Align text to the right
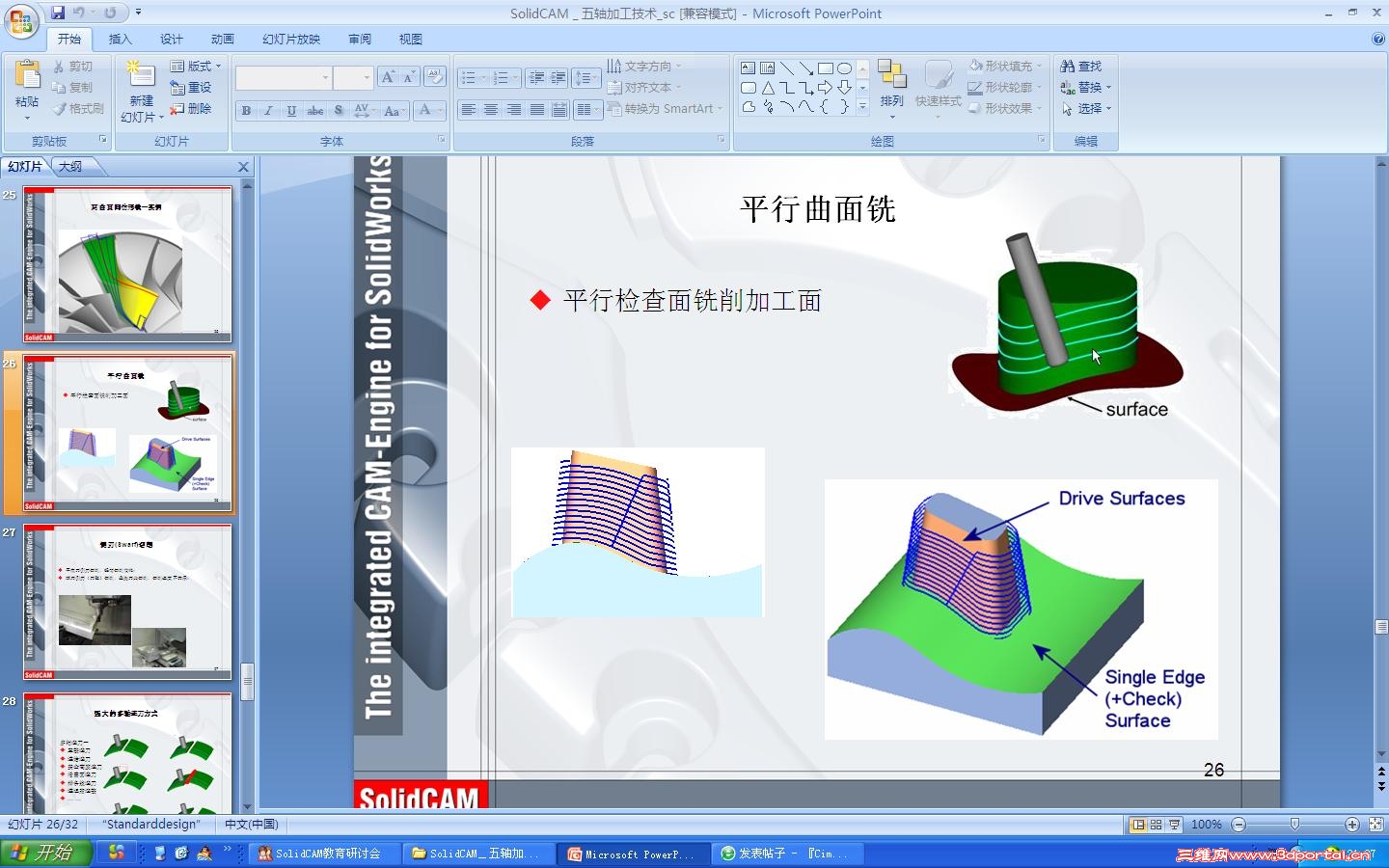The height and width of the screenshot is (868, 1389). (x=514, y=110)
